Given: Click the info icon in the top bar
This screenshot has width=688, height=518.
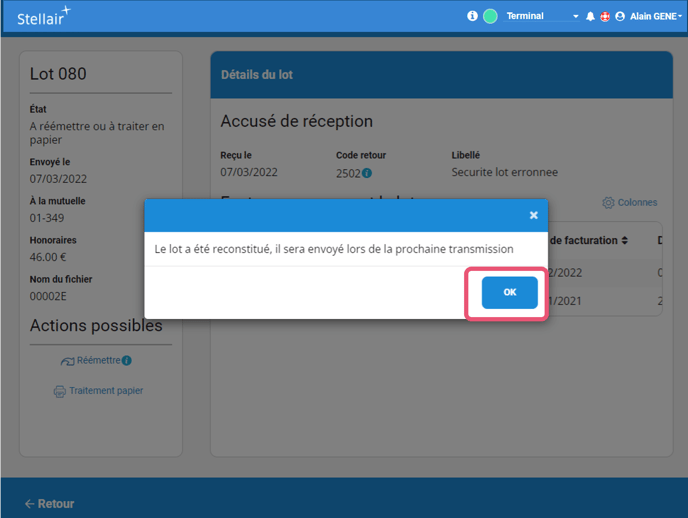Looking at the screenshot, I should point(472,16).
